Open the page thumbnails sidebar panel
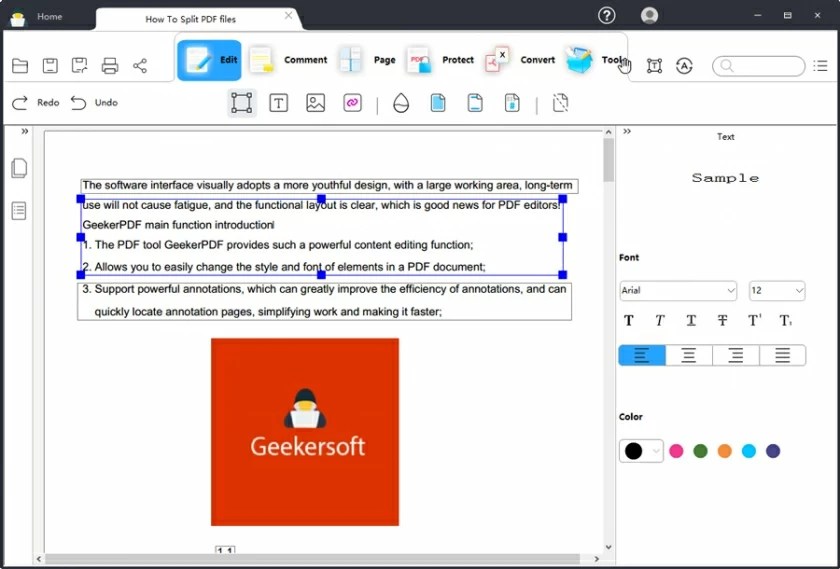840x569 pixels. coord(19,168)
